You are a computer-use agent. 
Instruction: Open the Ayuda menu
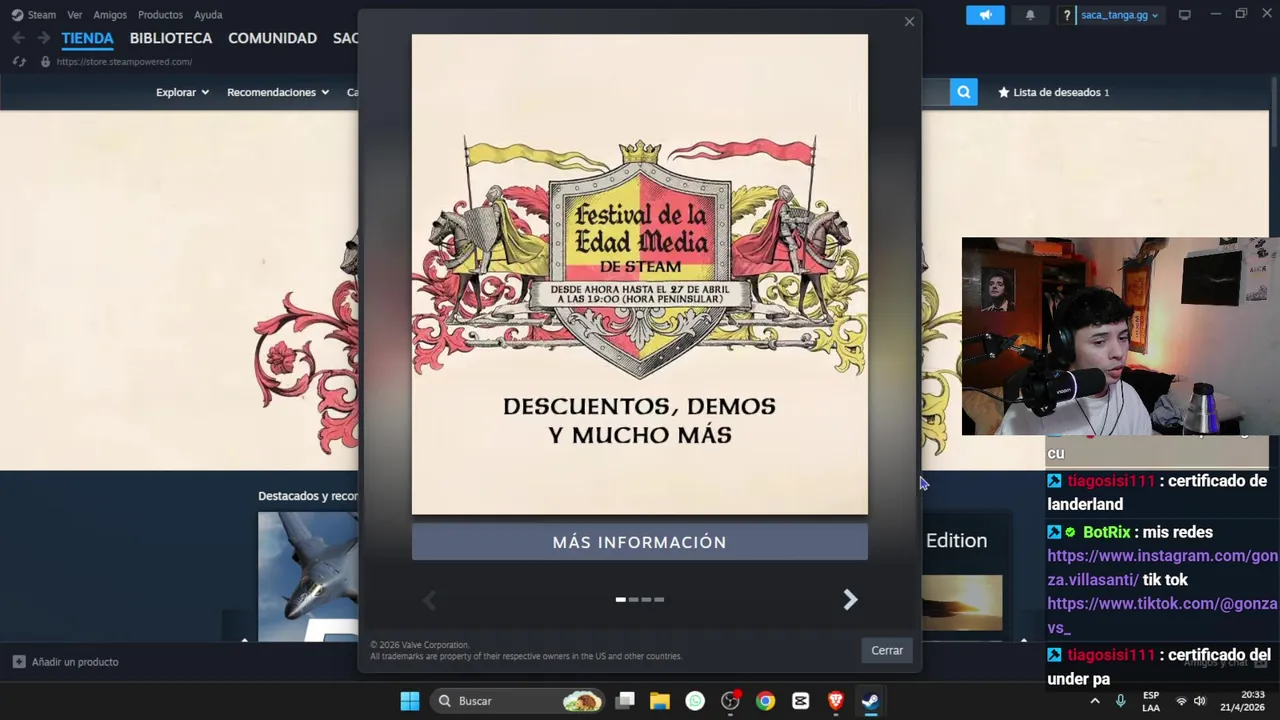(208, 15)
